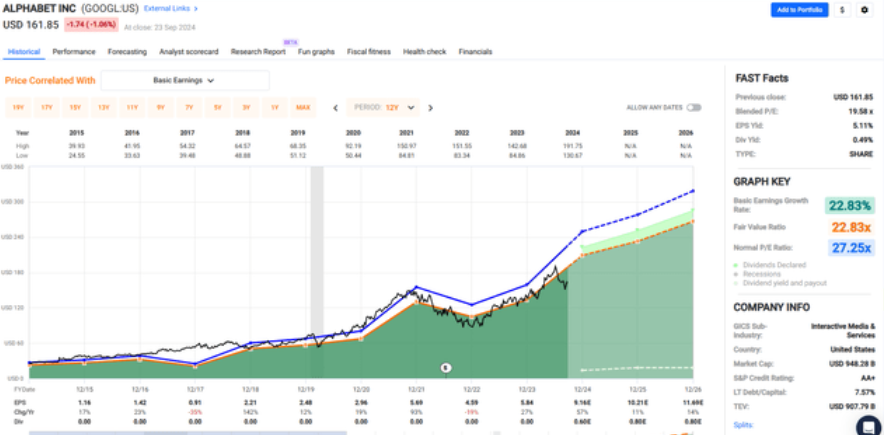Click the red -1.74 (-1.06%) change badge

[x=91, y=25]
